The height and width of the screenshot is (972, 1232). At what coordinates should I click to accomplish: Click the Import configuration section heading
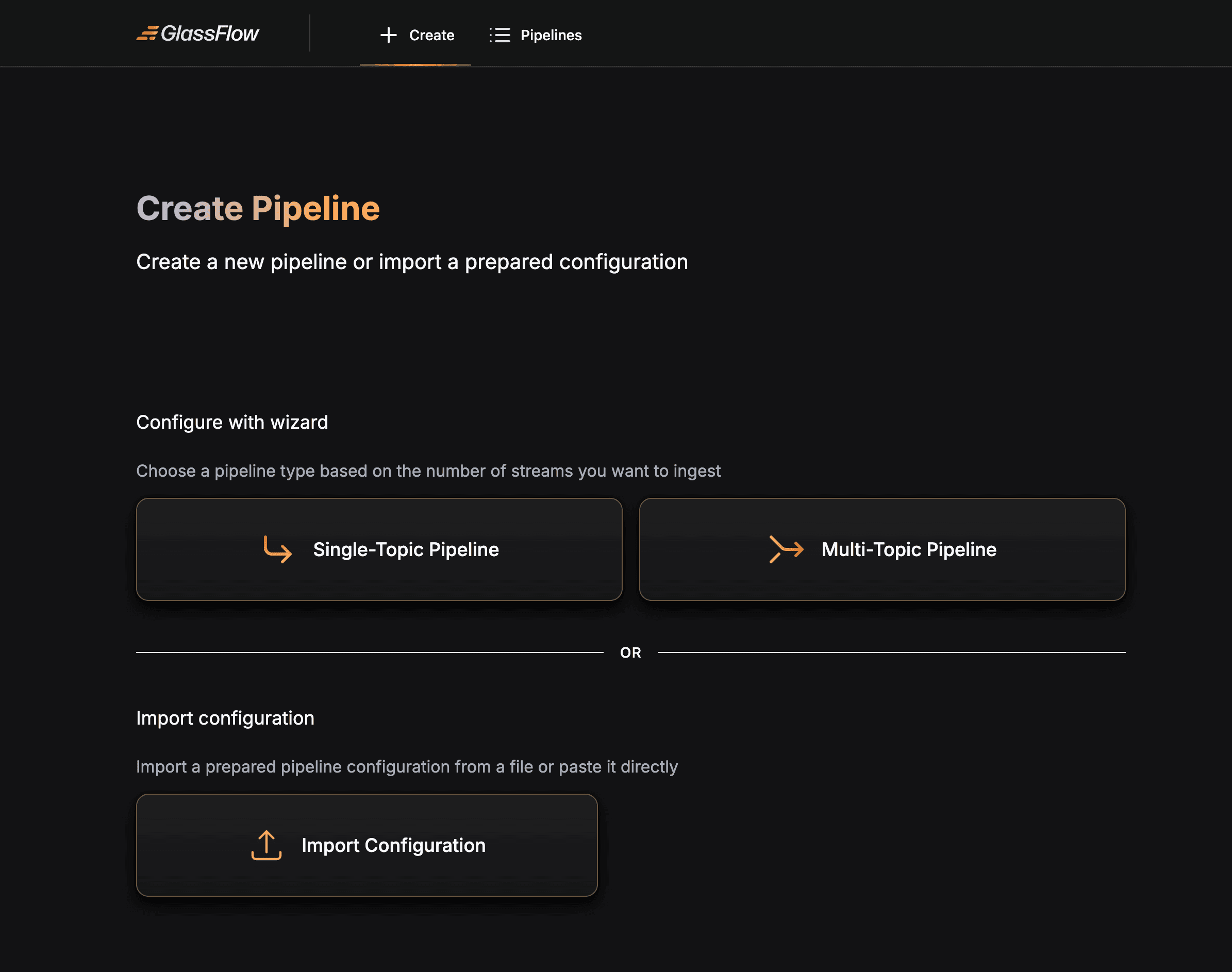tap(225, 718)
